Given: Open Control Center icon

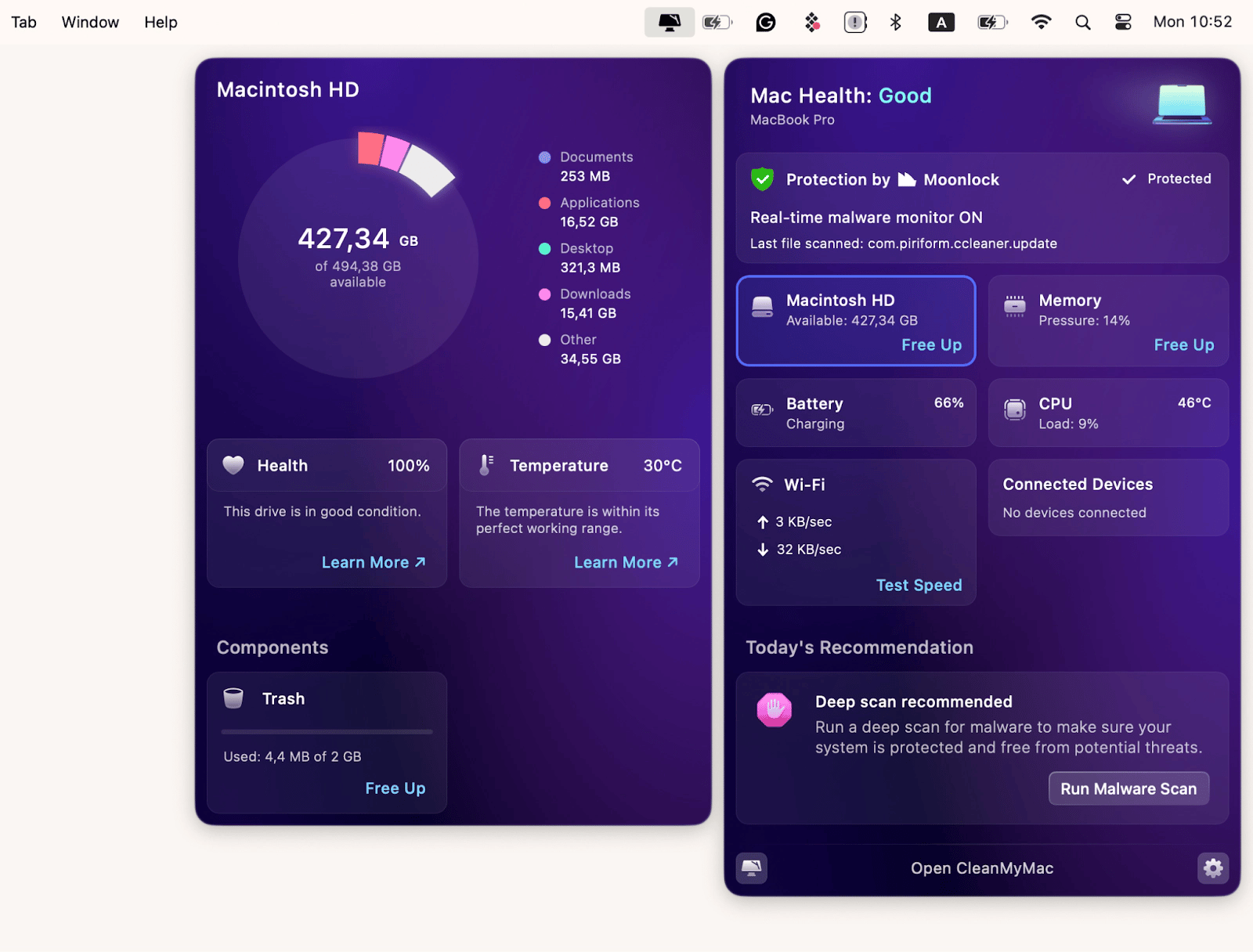Looking at the screenshot, I should click(x=1123, y=23).
